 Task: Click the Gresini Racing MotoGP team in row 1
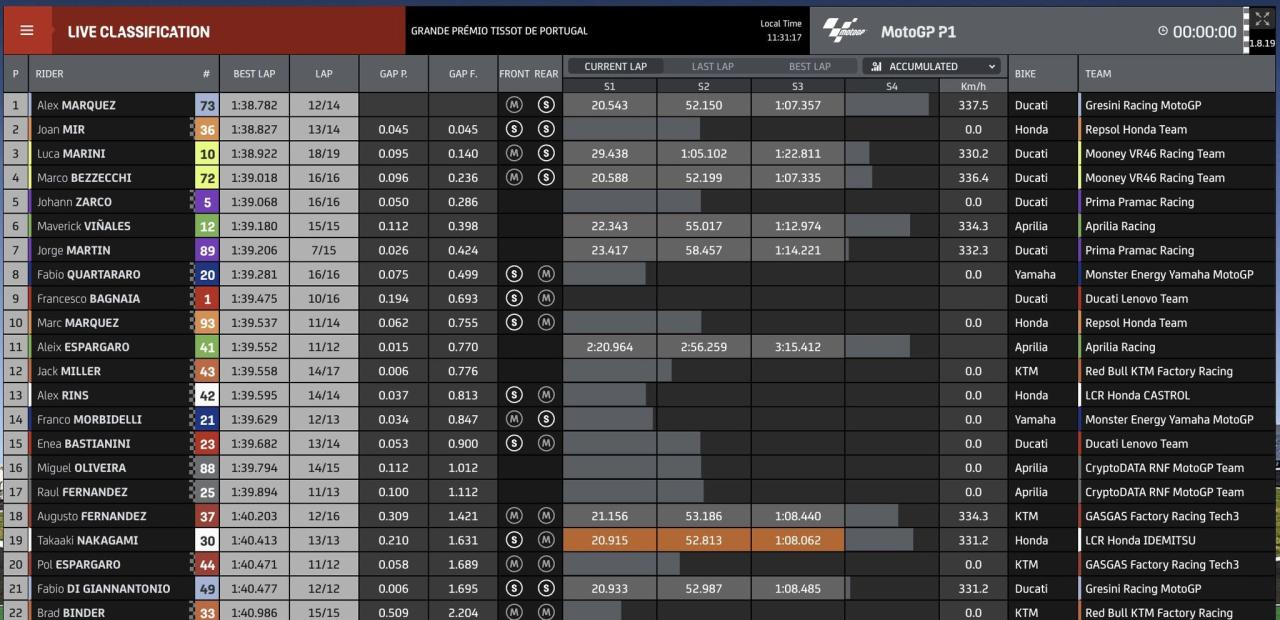click(x=1143, y=105)
